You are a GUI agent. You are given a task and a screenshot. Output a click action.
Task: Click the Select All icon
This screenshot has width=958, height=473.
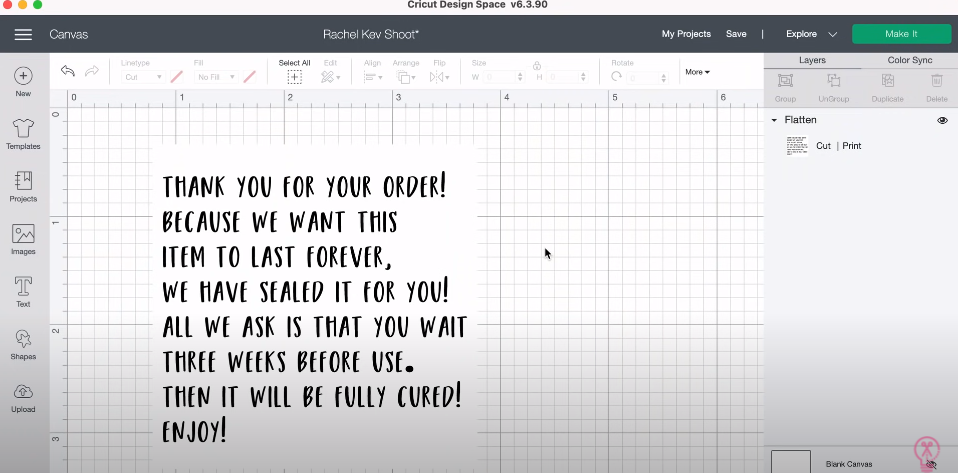(294, 77)
